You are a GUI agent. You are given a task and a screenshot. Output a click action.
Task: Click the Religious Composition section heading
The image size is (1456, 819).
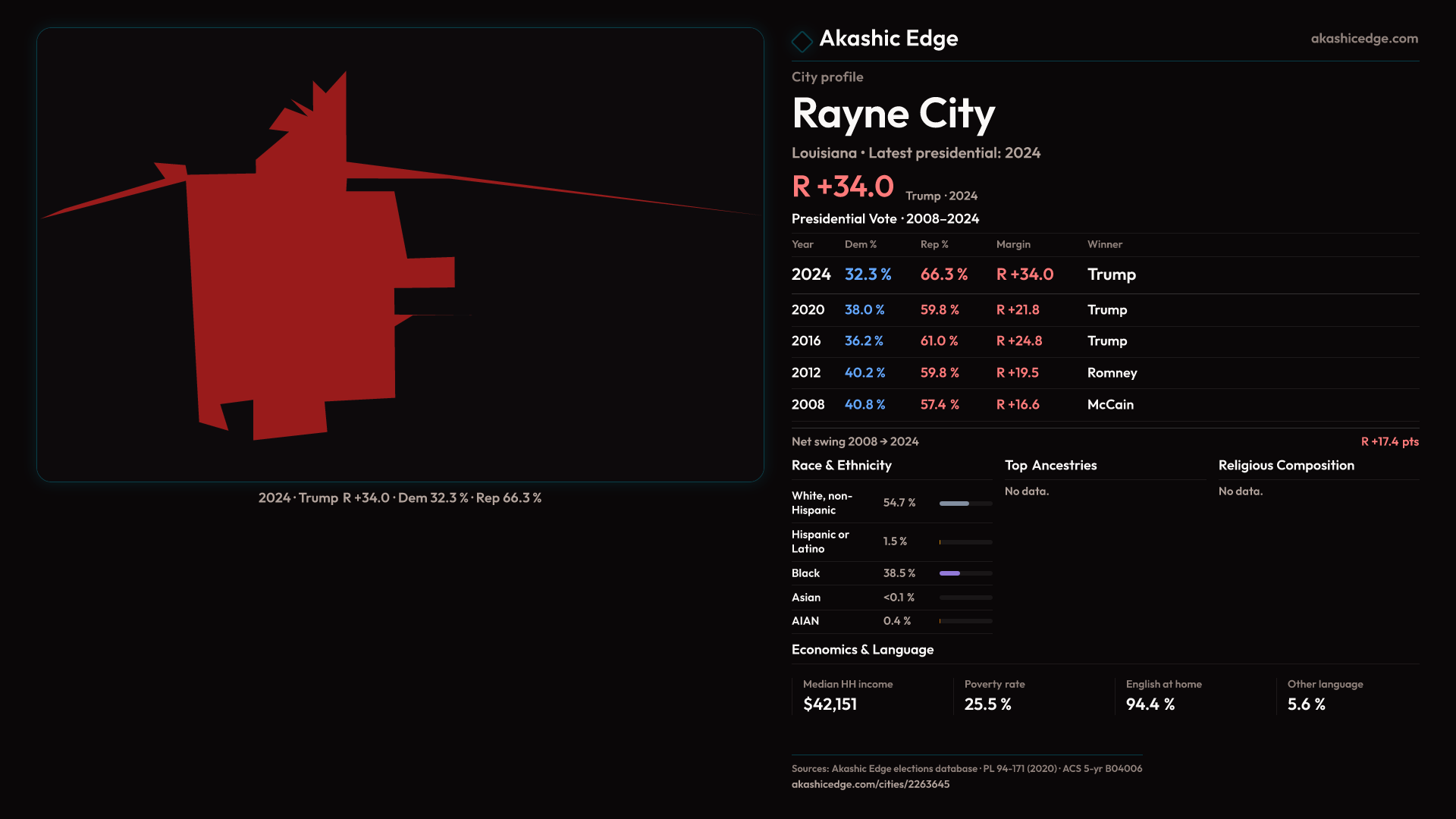click(1285, 466)
